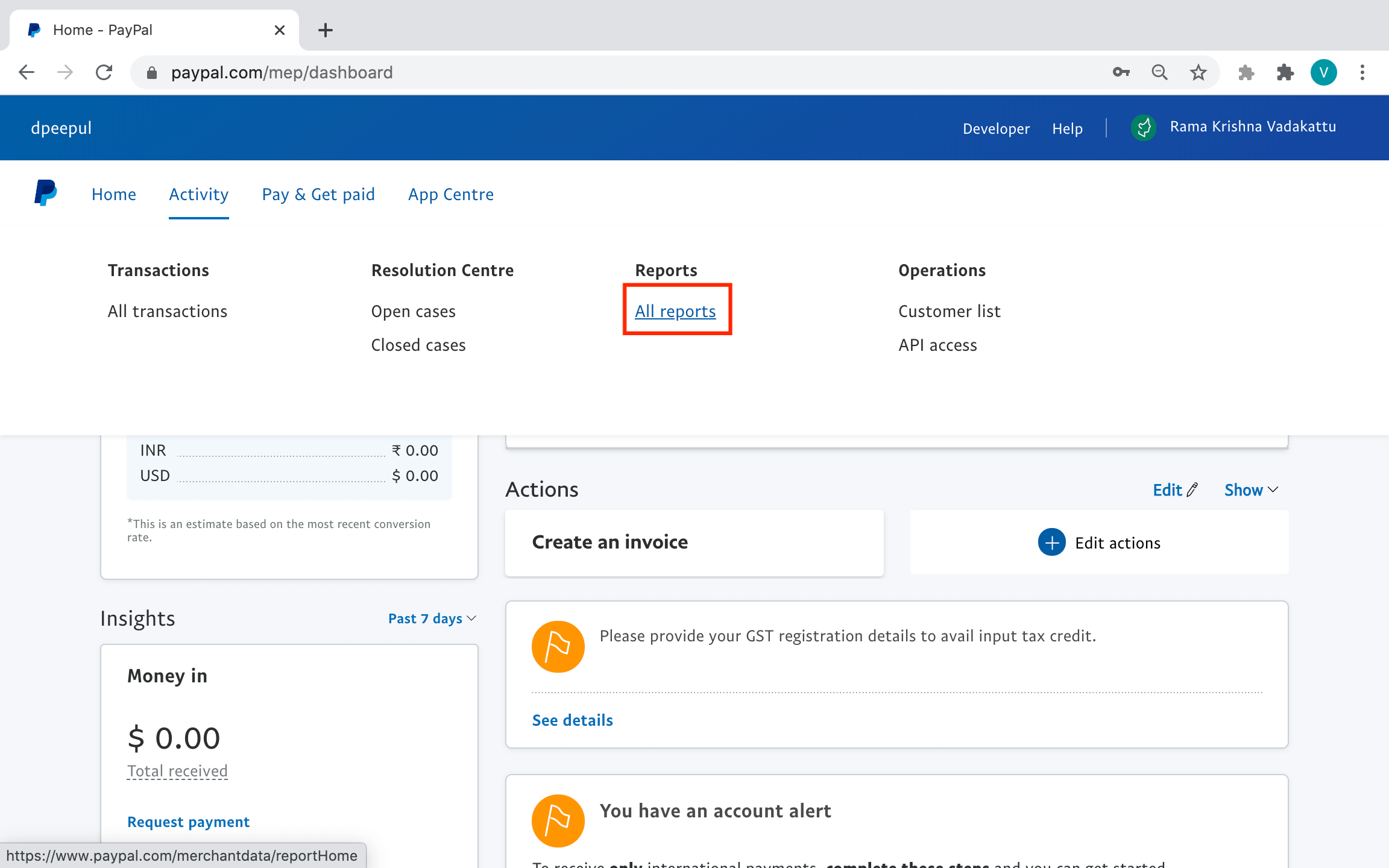Expand the Show dropdown in Actions section

[x=1250, y=490]
